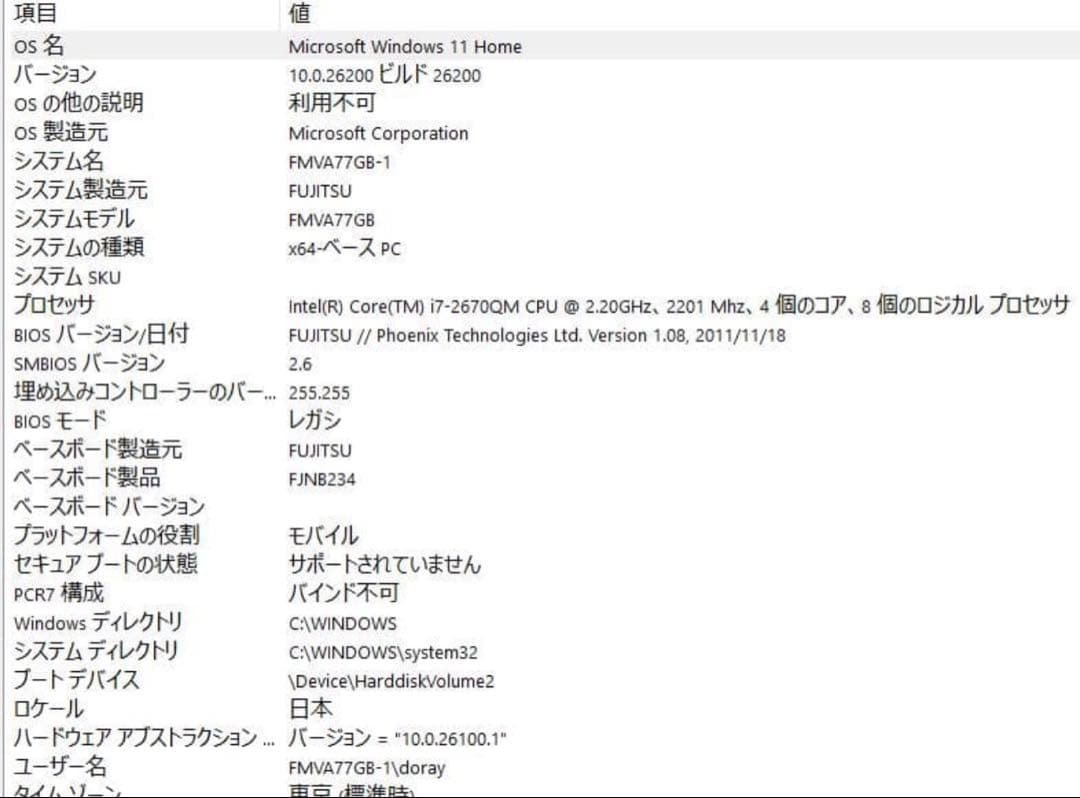This screenshot has width=1080, height=798.
Task: Select the バージョン row
Action: point(50,75)
